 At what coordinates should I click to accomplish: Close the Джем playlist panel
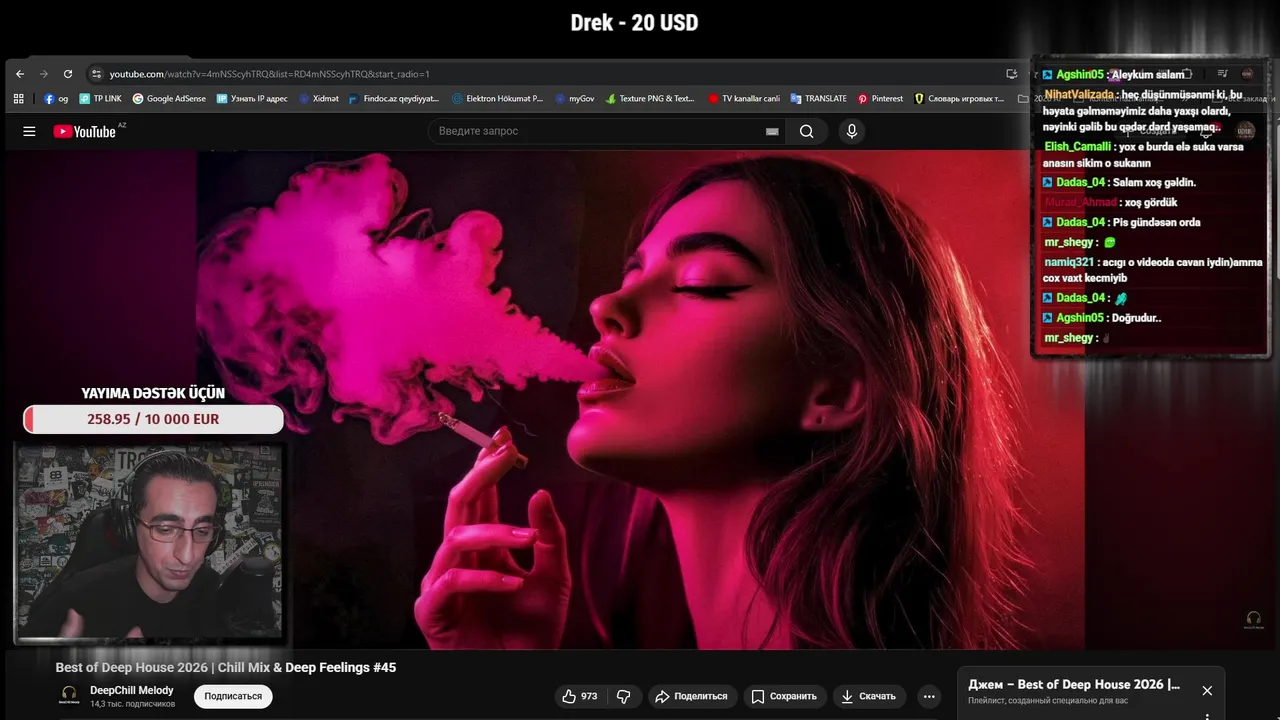pos(1207,691)
